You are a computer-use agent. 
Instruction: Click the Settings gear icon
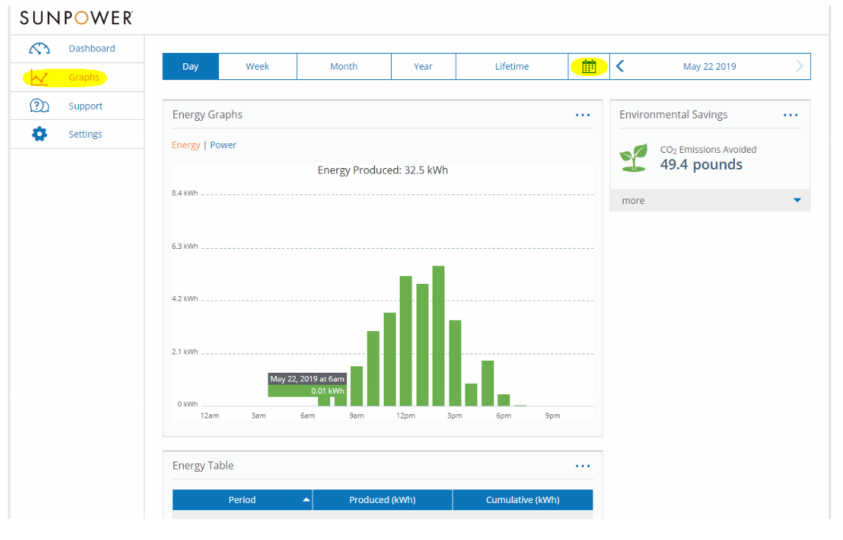(39, 134)
